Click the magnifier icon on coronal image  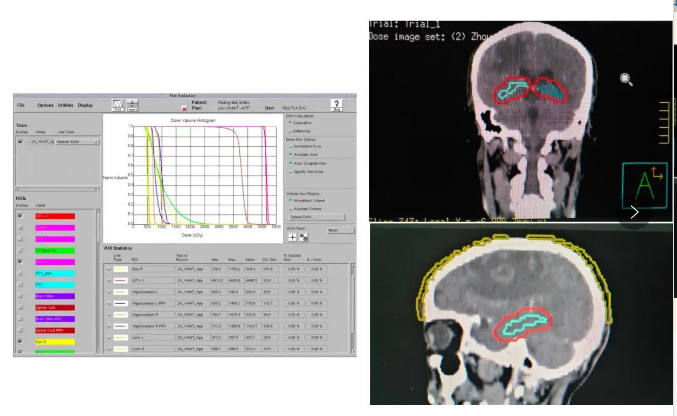click(x=626, y=79)
